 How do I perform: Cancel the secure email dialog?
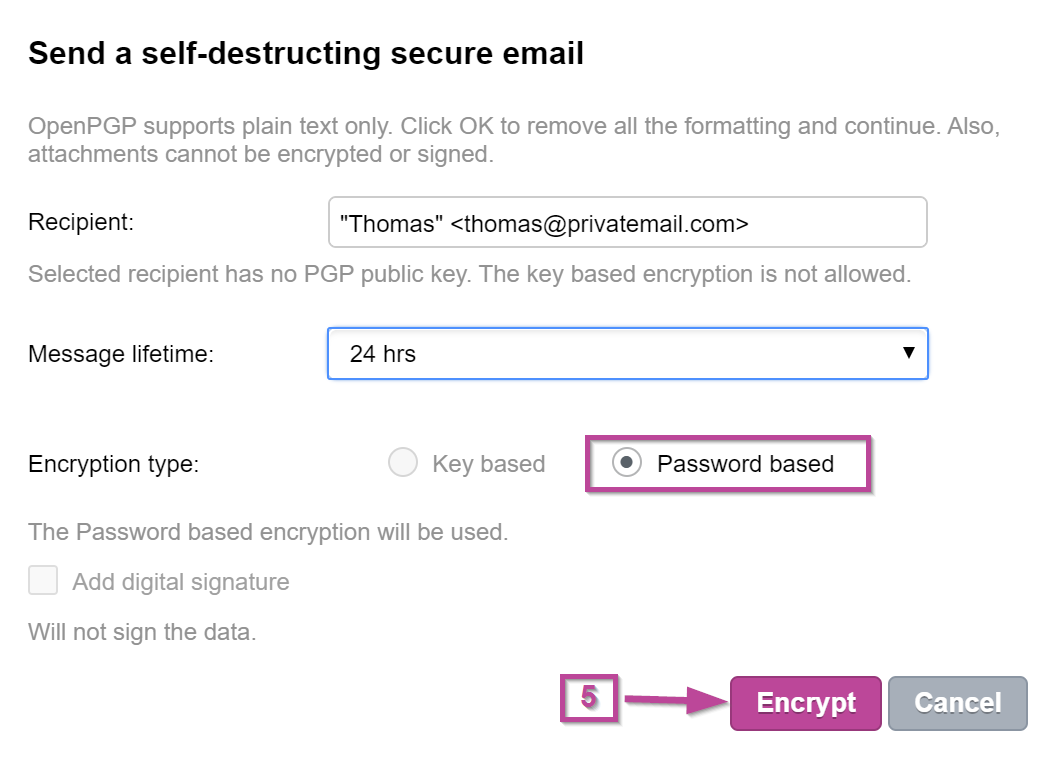(957, 703)
